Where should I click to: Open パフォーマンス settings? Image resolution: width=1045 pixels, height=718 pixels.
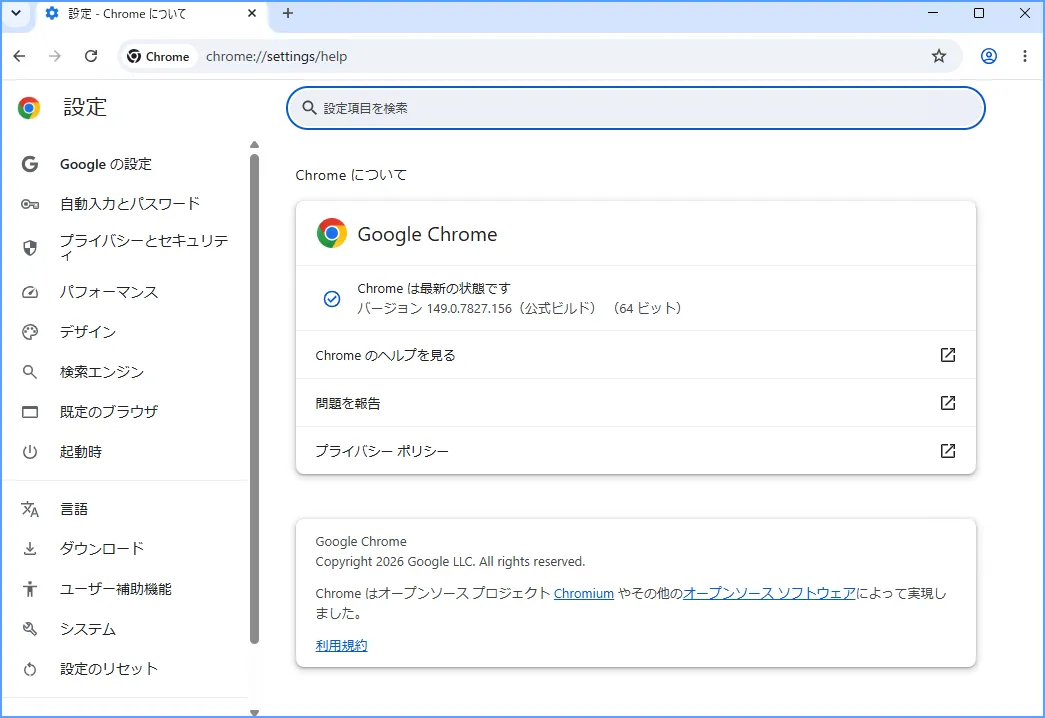point(109,292)
